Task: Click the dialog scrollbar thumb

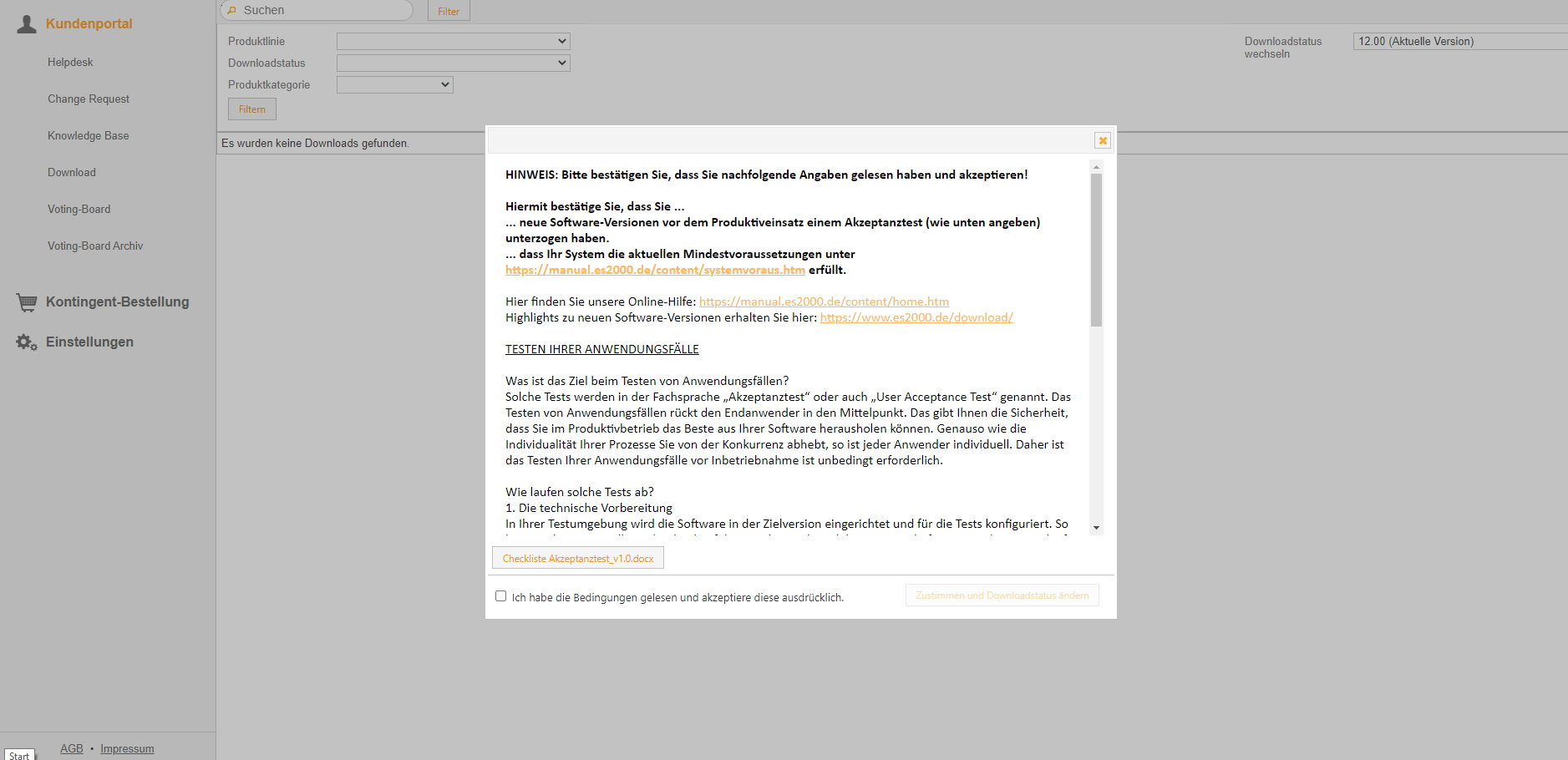Action: click(x=1096, y=250)
